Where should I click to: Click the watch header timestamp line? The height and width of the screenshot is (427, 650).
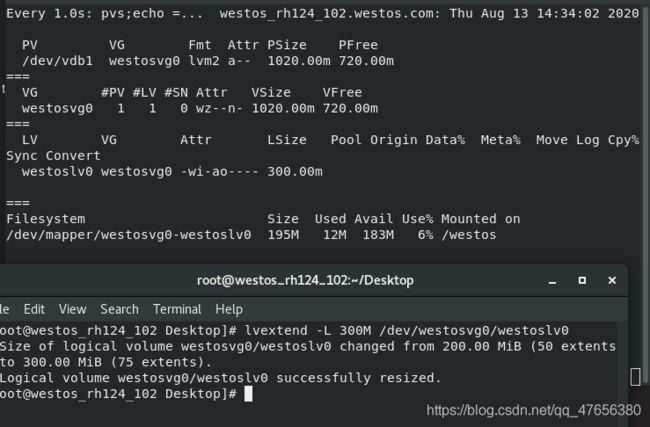click(323, 14)
